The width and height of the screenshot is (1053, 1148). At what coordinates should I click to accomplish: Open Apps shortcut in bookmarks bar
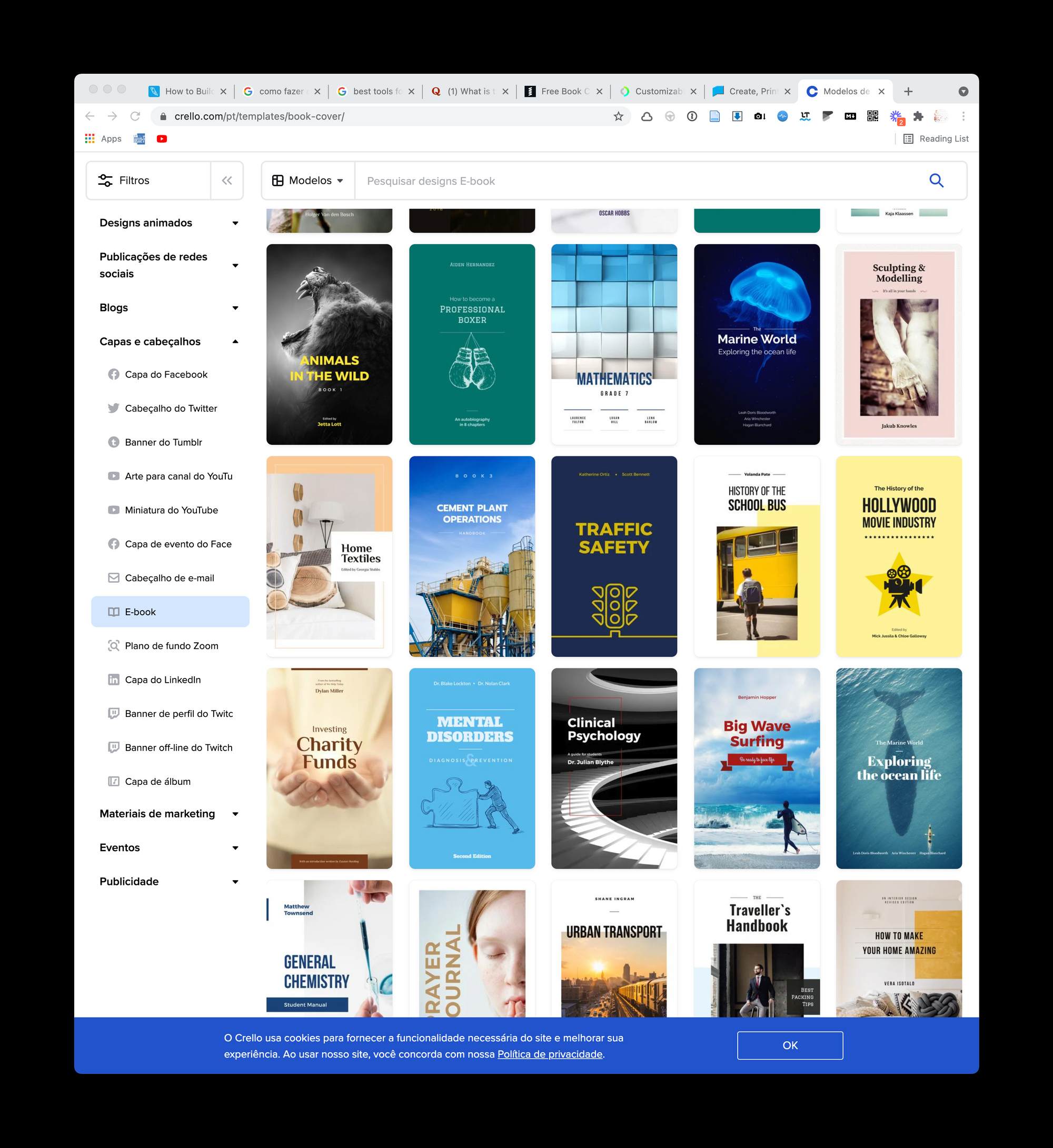[x=103, y=138]
